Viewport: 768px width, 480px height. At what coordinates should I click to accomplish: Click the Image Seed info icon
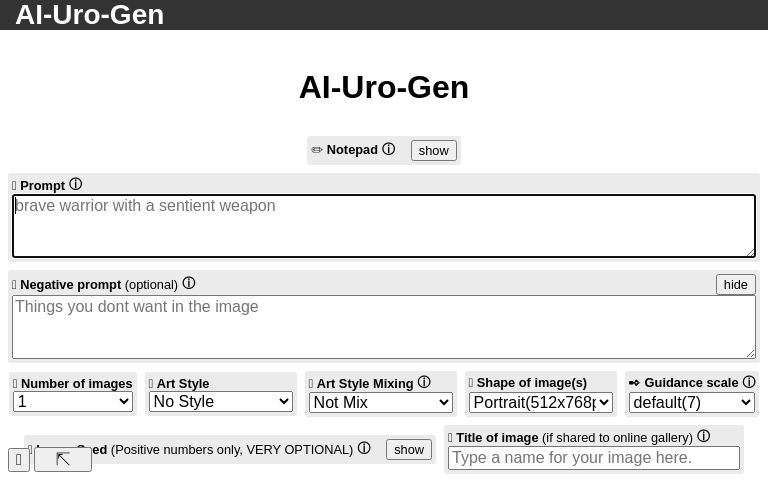click(364, 448)
